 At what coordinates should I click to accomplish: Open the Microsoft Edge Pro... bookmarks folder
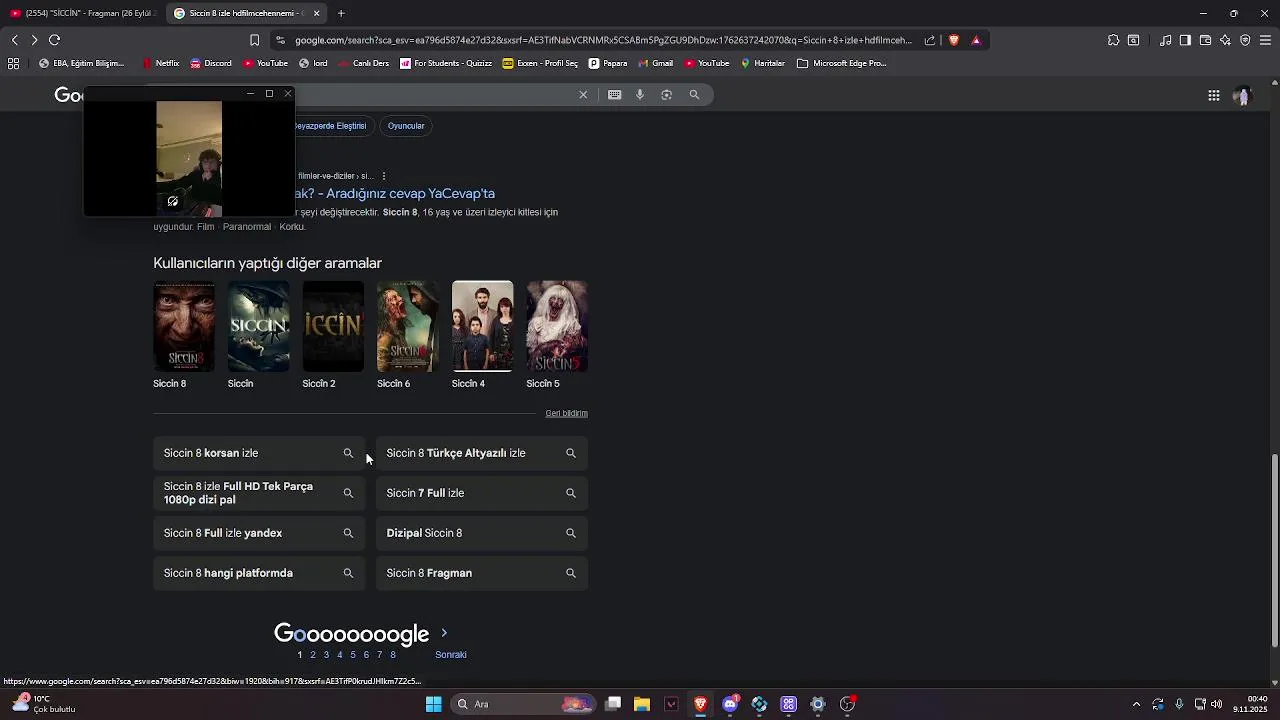(x=842, y=63)
